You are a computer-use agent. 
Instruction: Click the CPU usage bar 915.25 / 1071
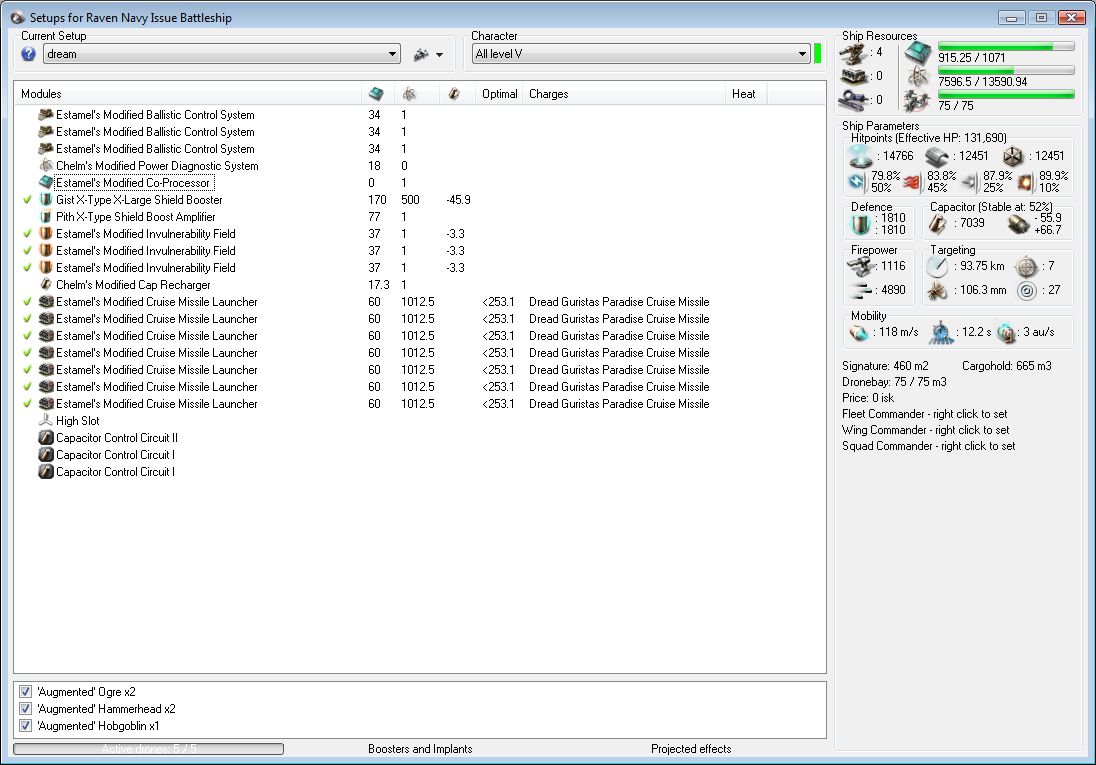(x=1006, y=47)
